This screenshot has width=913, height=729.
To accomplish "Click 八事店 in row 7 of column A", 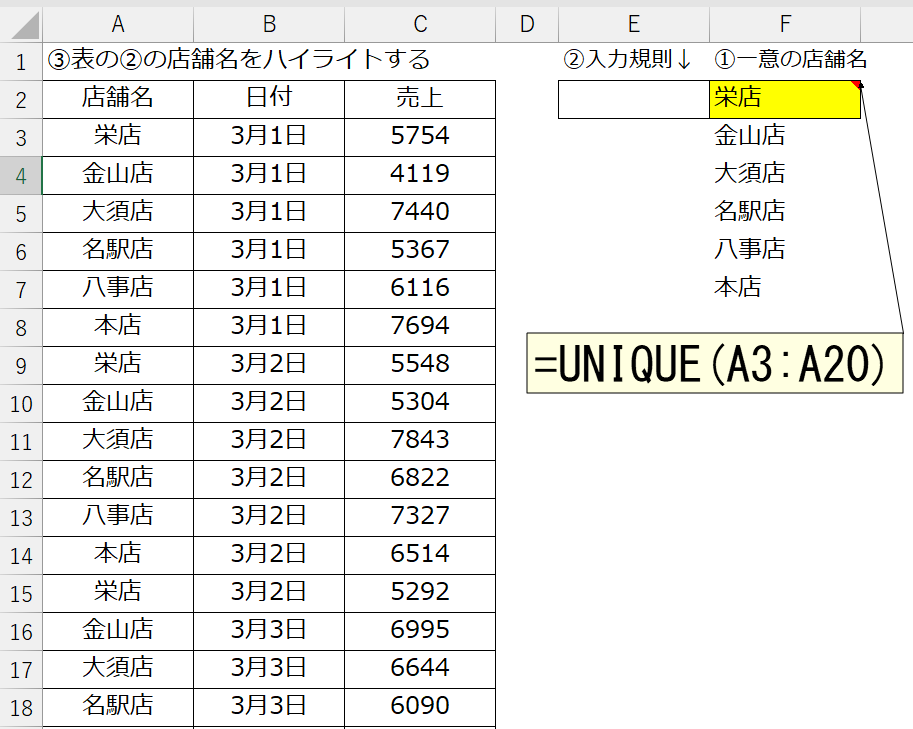I will [118, 289].
